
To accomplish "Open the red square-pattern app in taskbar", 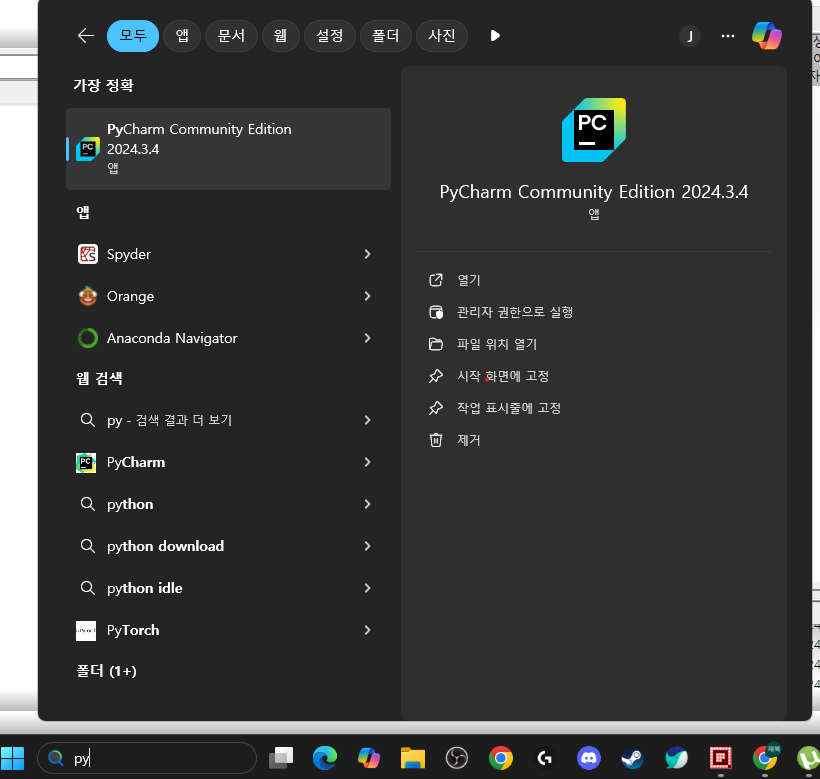I will (x=721, y=758).
